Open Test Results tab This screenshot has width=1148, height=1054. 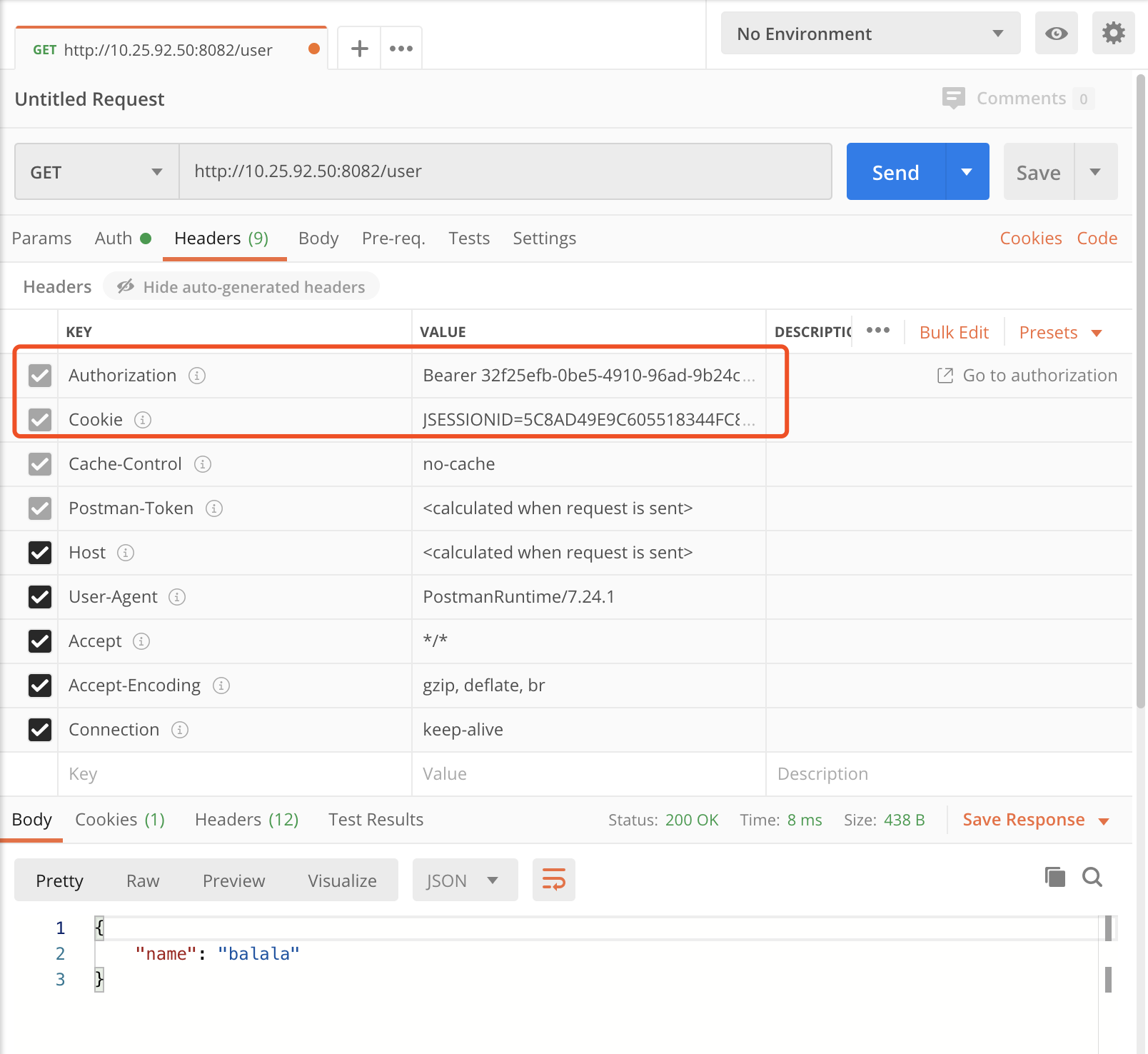pyautogui.click(x=376, y=820)
